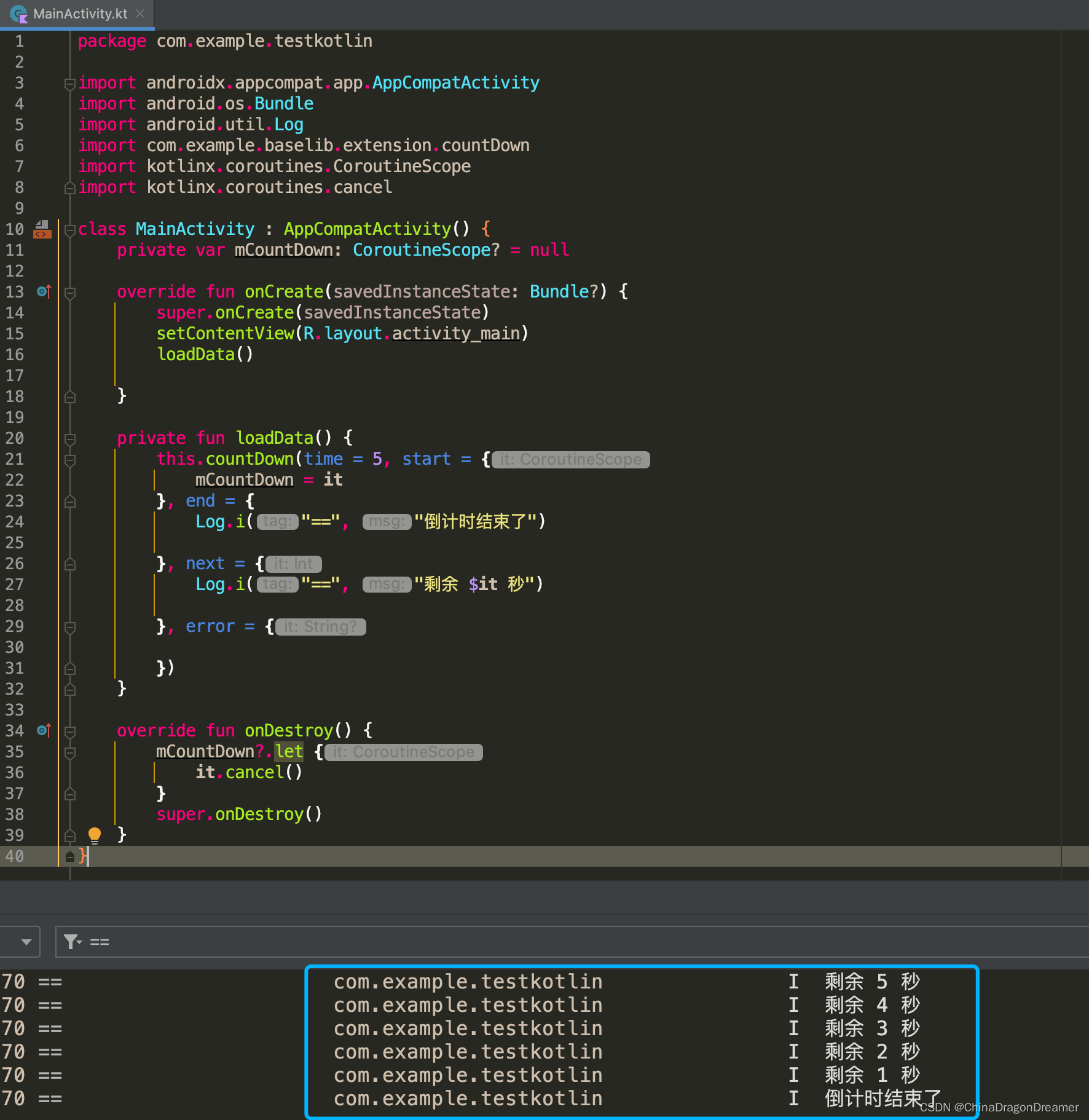Close the MainActivity.kt tab
The width and height of the screenshot is (1089, 1120).
click(141, 14)
